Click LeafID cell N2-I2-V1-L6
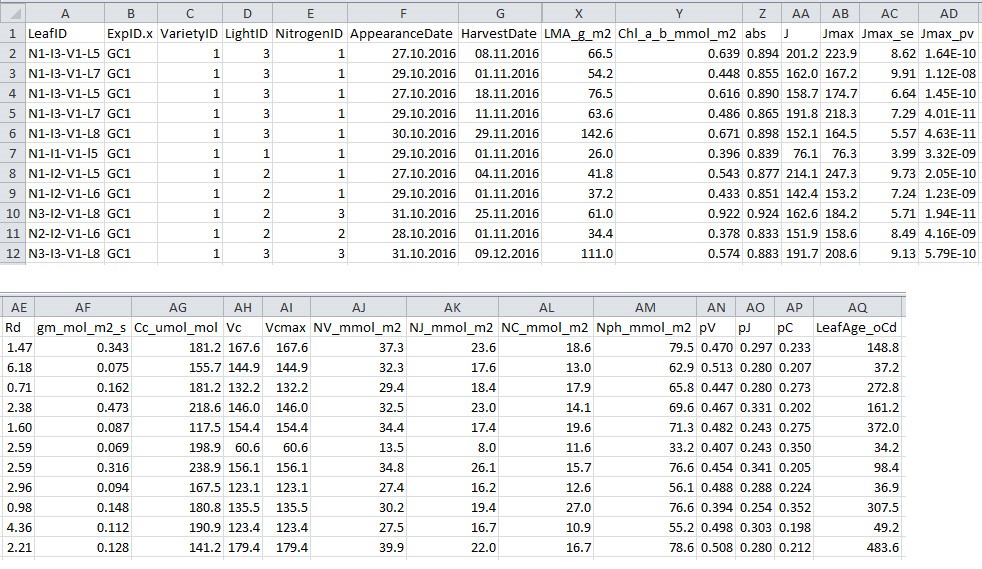This screenshot has height=569, width=982. pos(64,233)
